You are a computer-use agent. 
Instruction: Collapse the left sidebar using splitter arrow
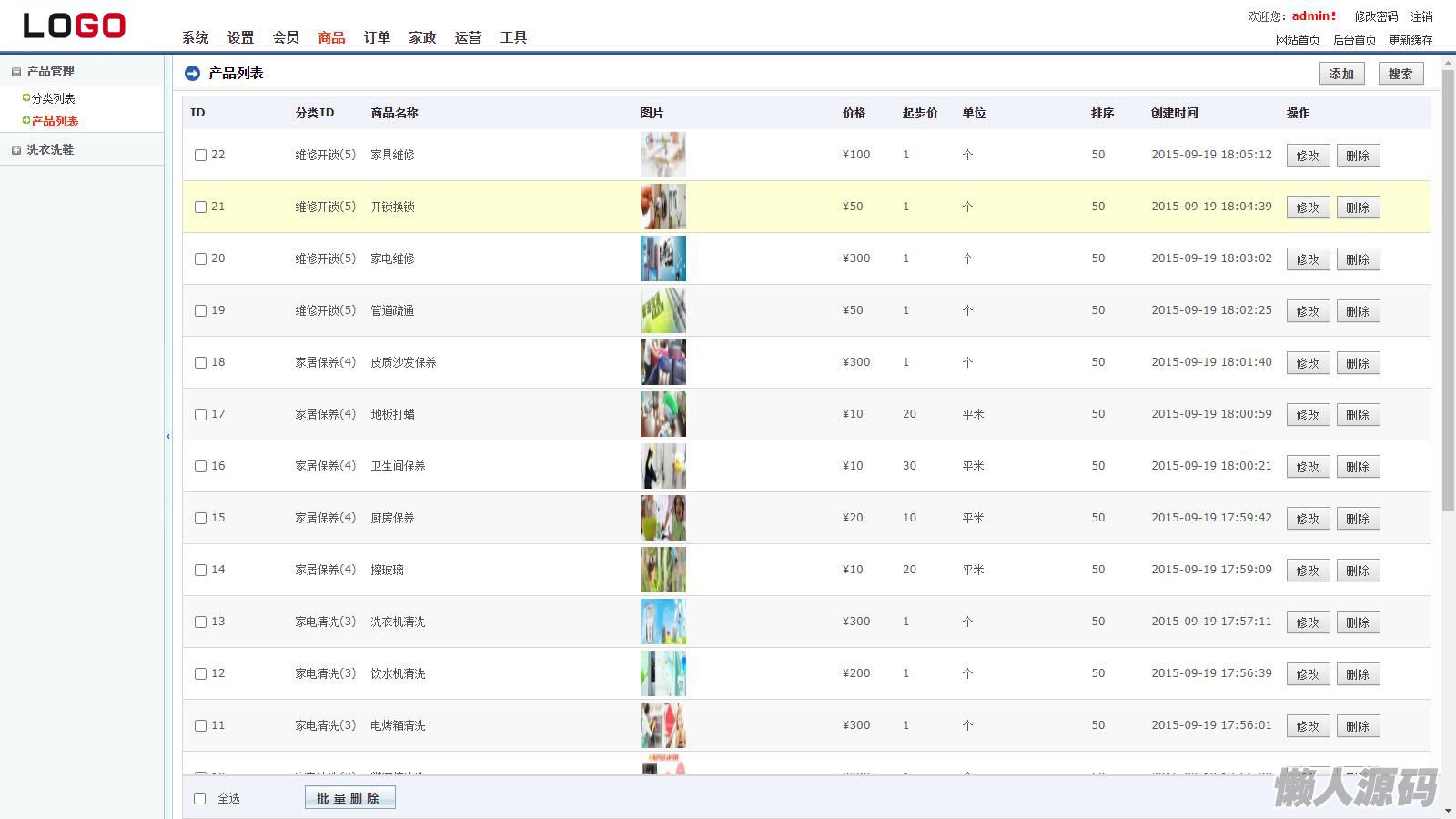[x=168, y=437]
